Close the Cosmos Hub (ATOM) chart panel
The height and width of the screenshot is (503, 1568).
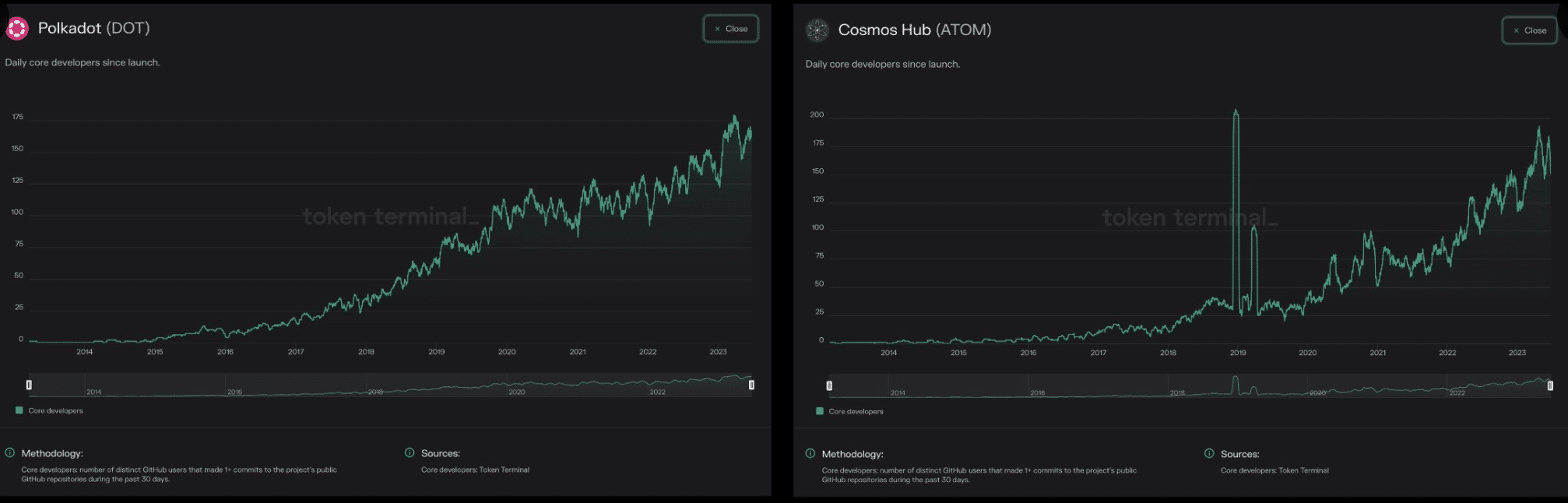click(1529, 30)
